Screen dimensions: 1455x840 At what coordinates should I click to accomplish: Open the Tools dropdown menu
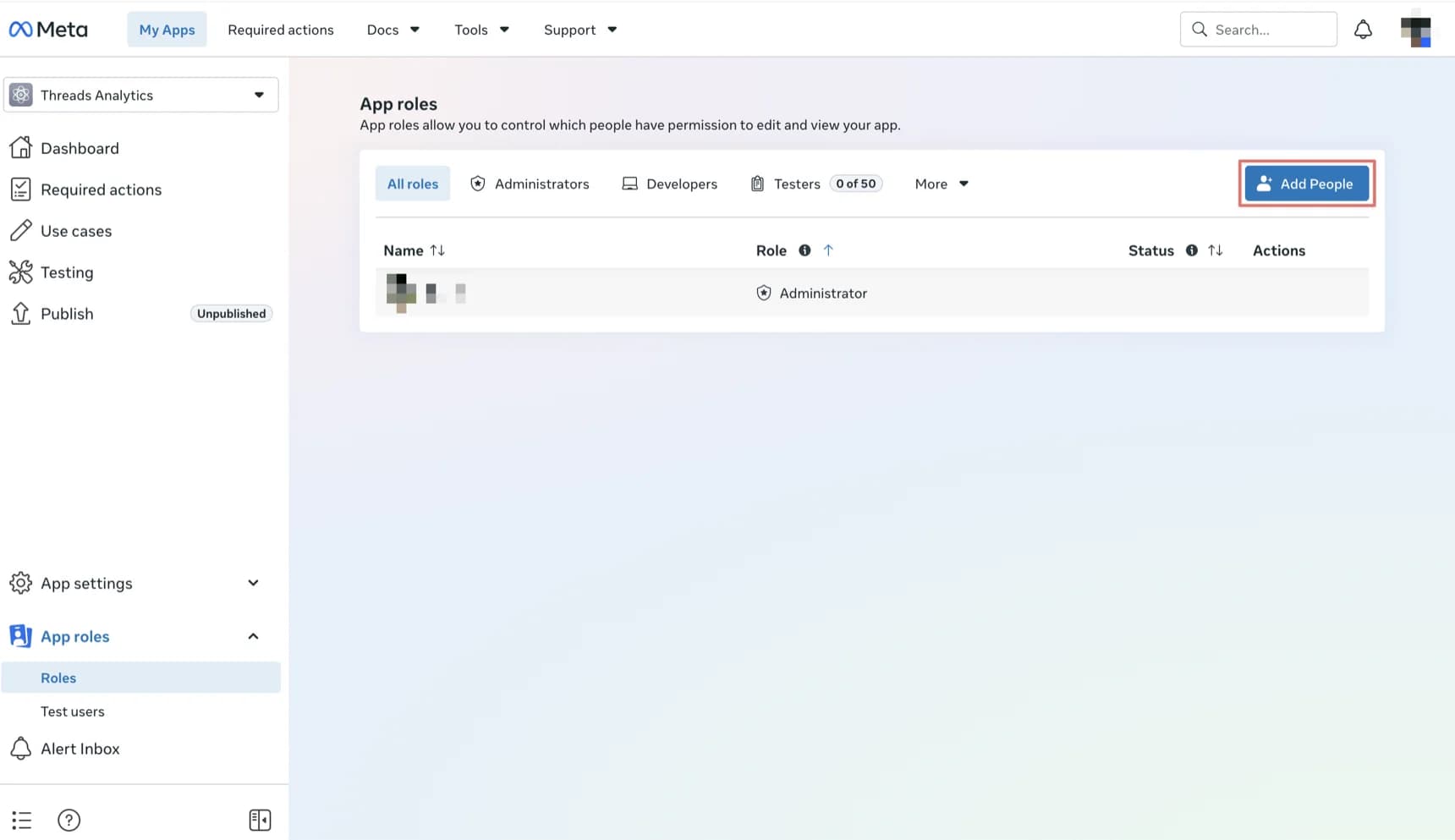point(481,30)
